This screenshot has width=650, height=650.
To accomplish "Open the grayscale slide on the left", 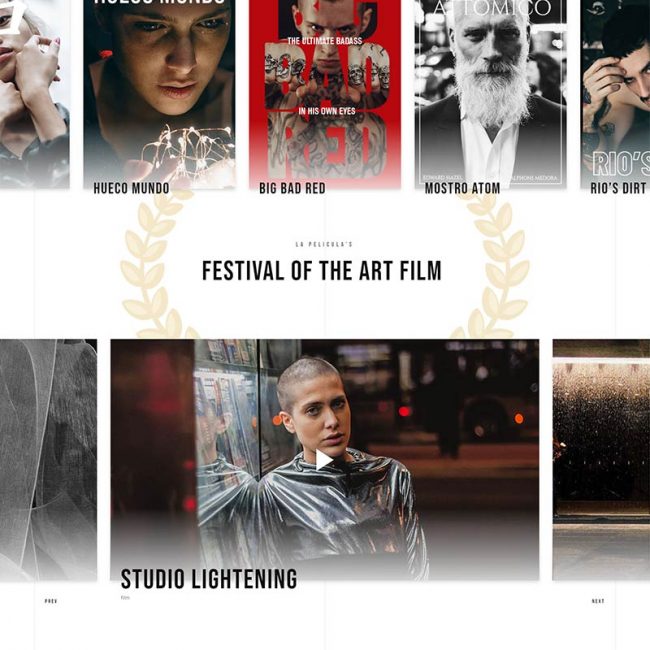I will (x=49, y=460).
